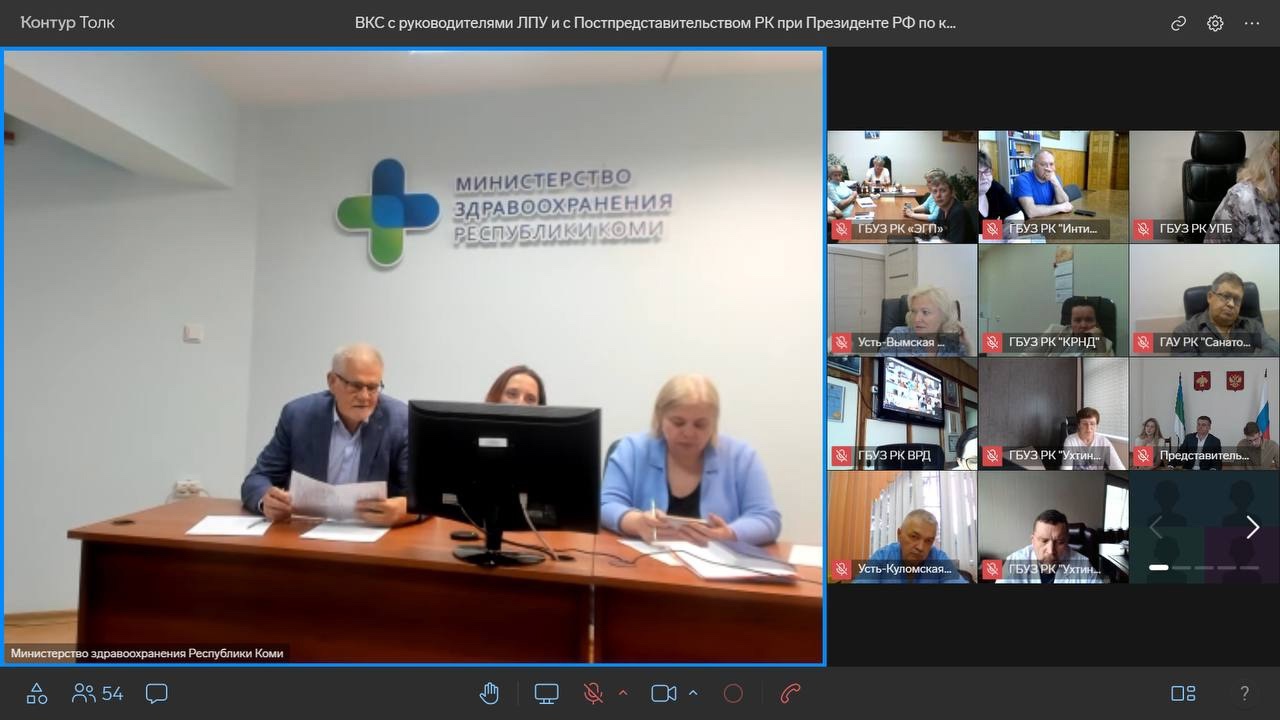This screenshot has height=720, width=1280.
Task: Open the participants list showing 54
Action: 98,693
